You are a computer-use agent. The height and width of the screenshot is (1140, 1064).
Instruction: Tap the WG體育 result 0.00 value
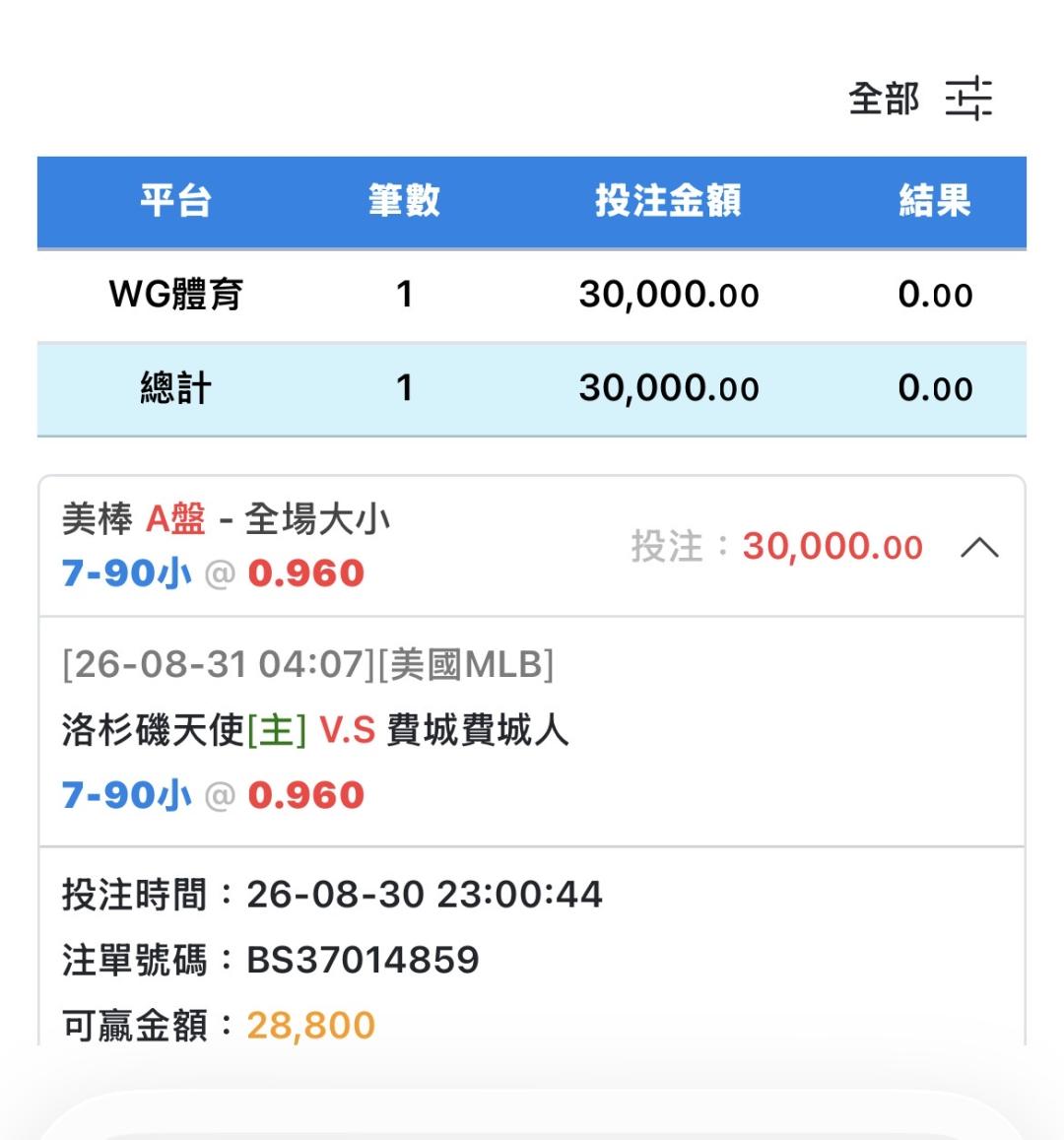tap(935, 295)
